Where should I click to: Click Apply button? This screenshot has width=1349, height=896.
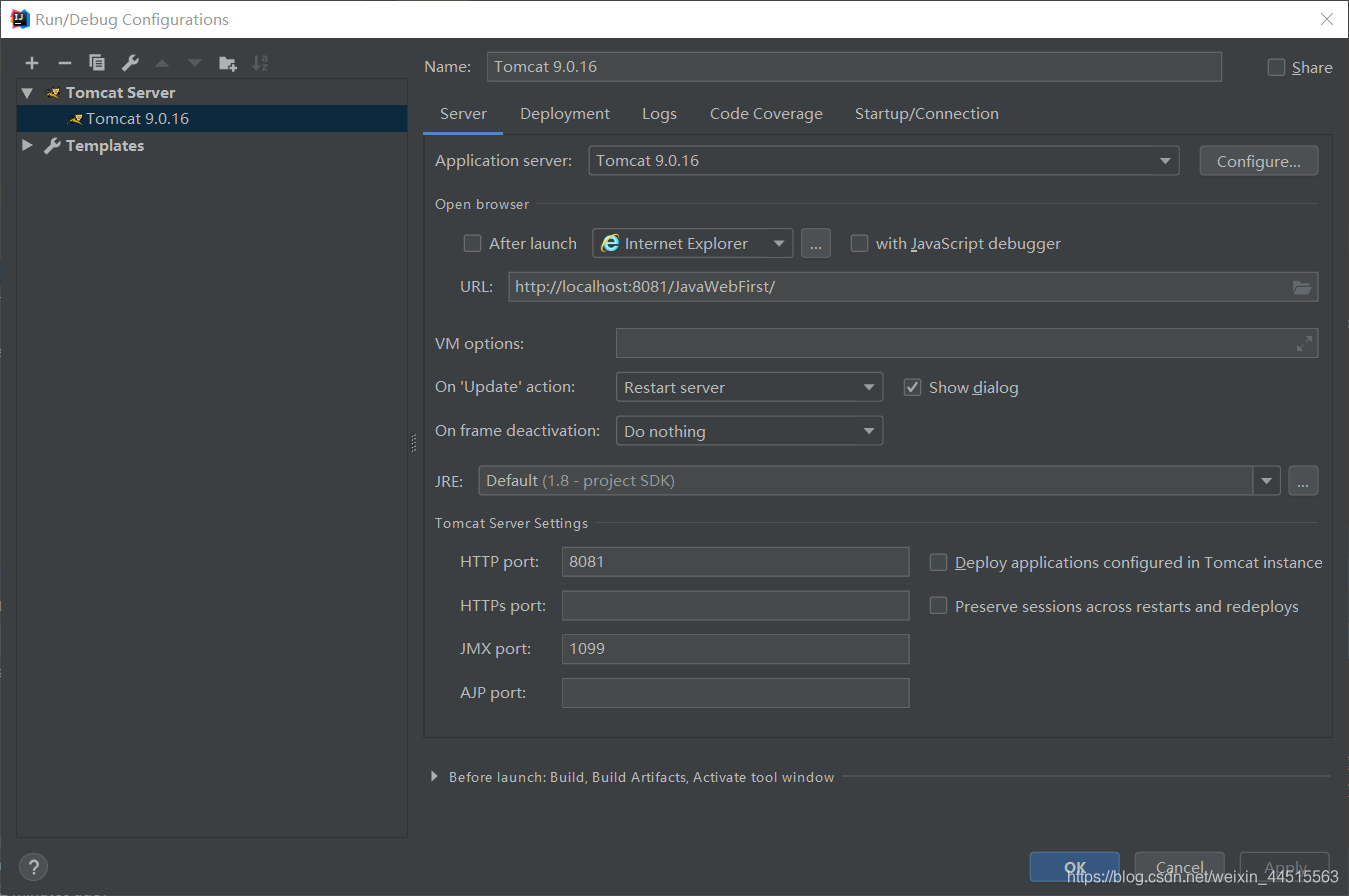(1285, 867)
